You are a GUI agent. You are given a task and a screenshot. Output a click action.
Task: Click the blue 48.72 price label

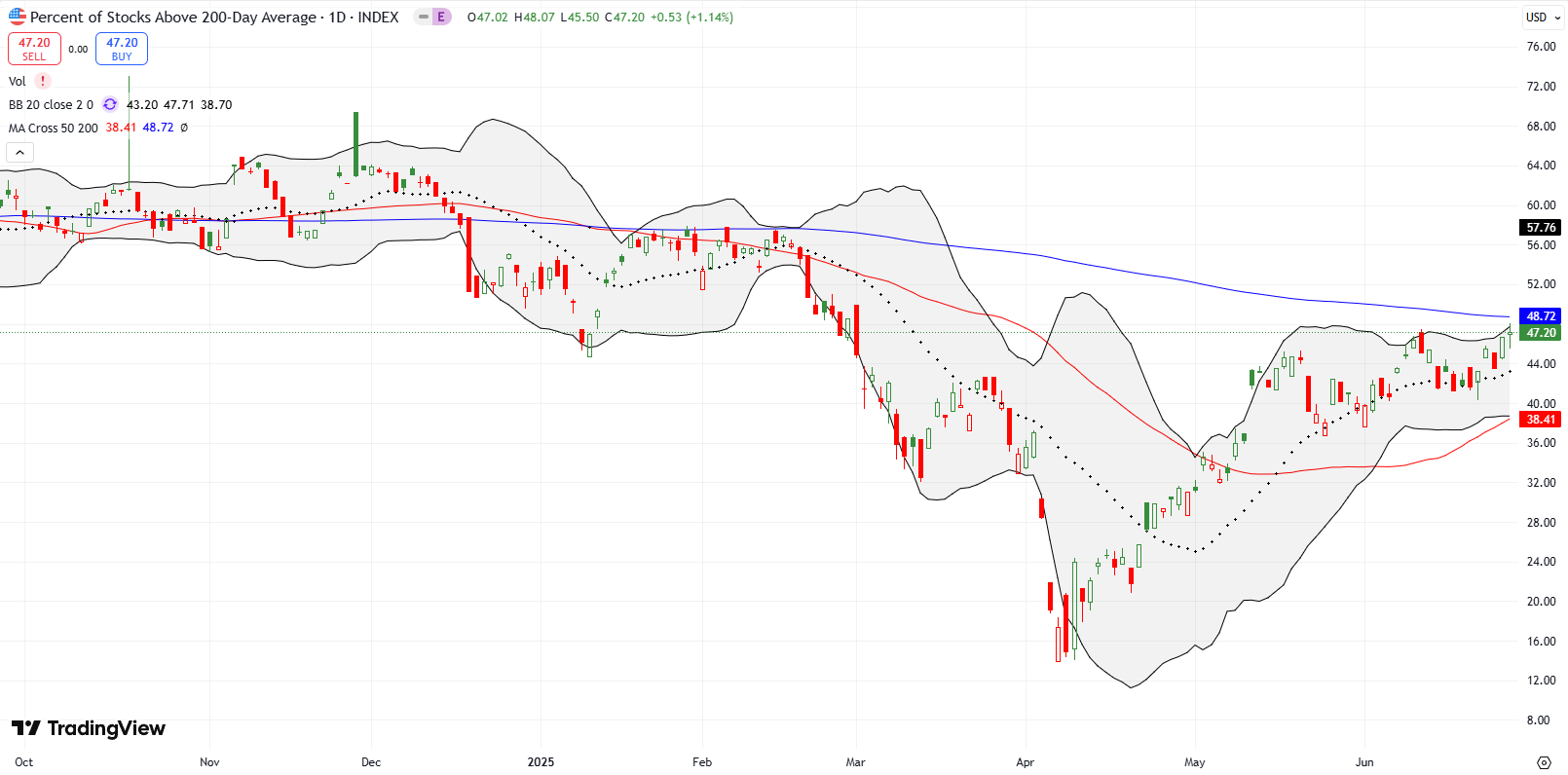(x=1541, y=315)
